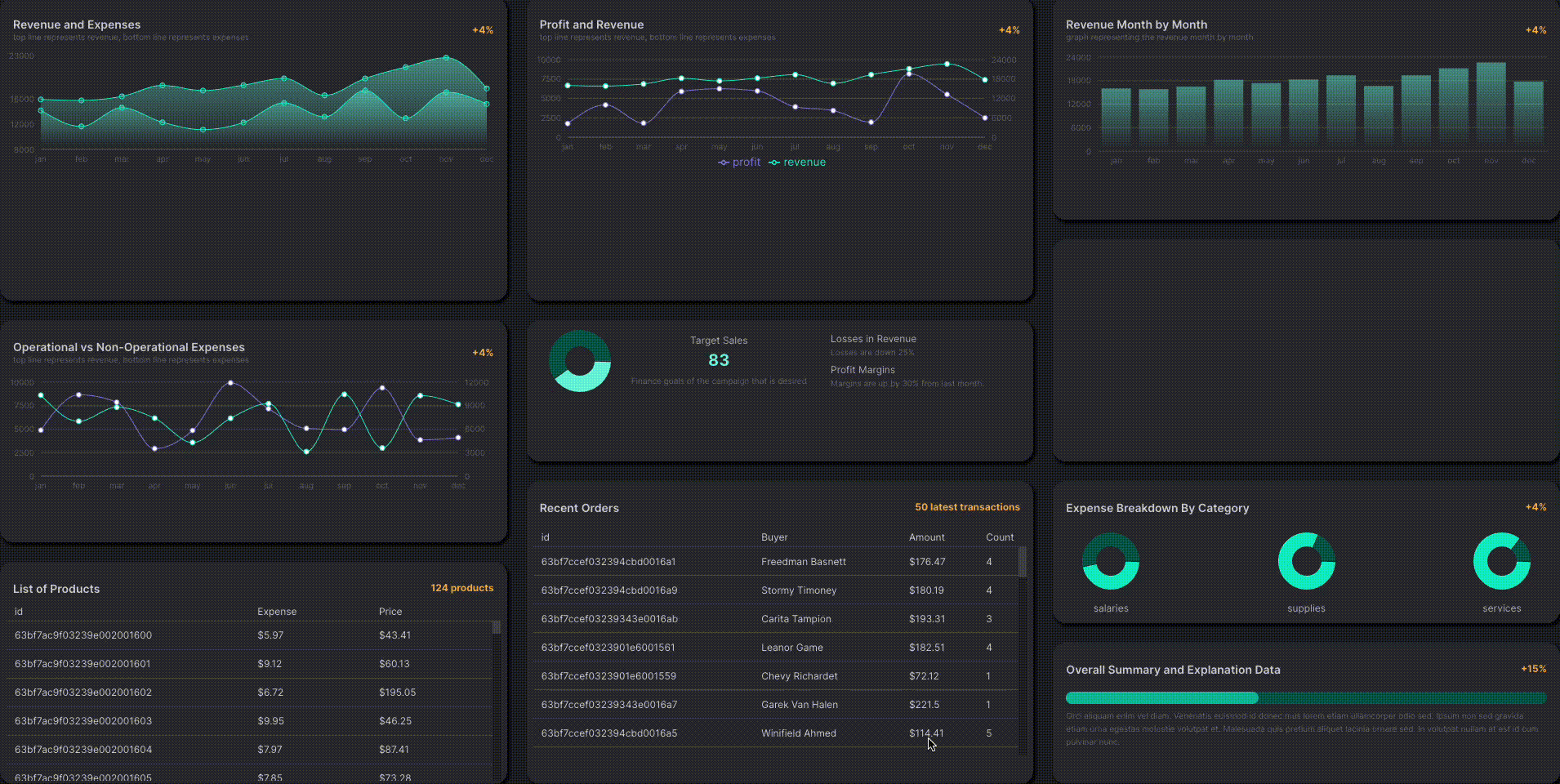
Task: Click the tallest bar in Revenue Month by Month
Action: pyautogui.click(x=1491, y=102)
